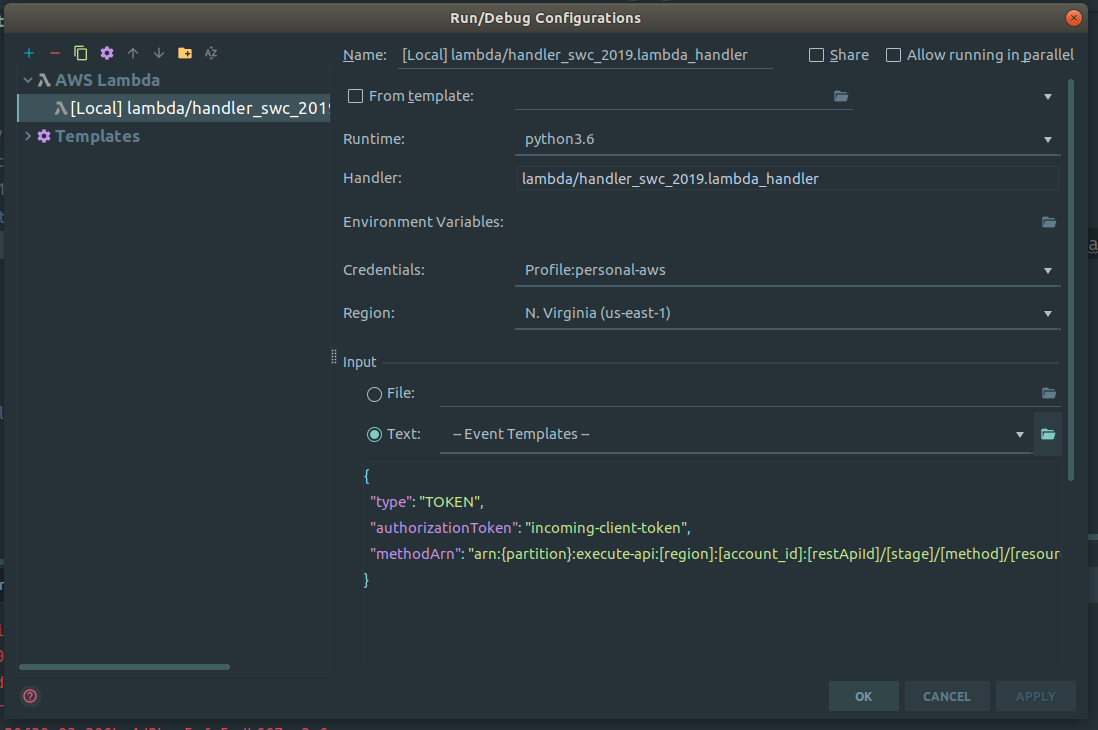
Task: Create new folder for configurations
Action: (185, 53)
